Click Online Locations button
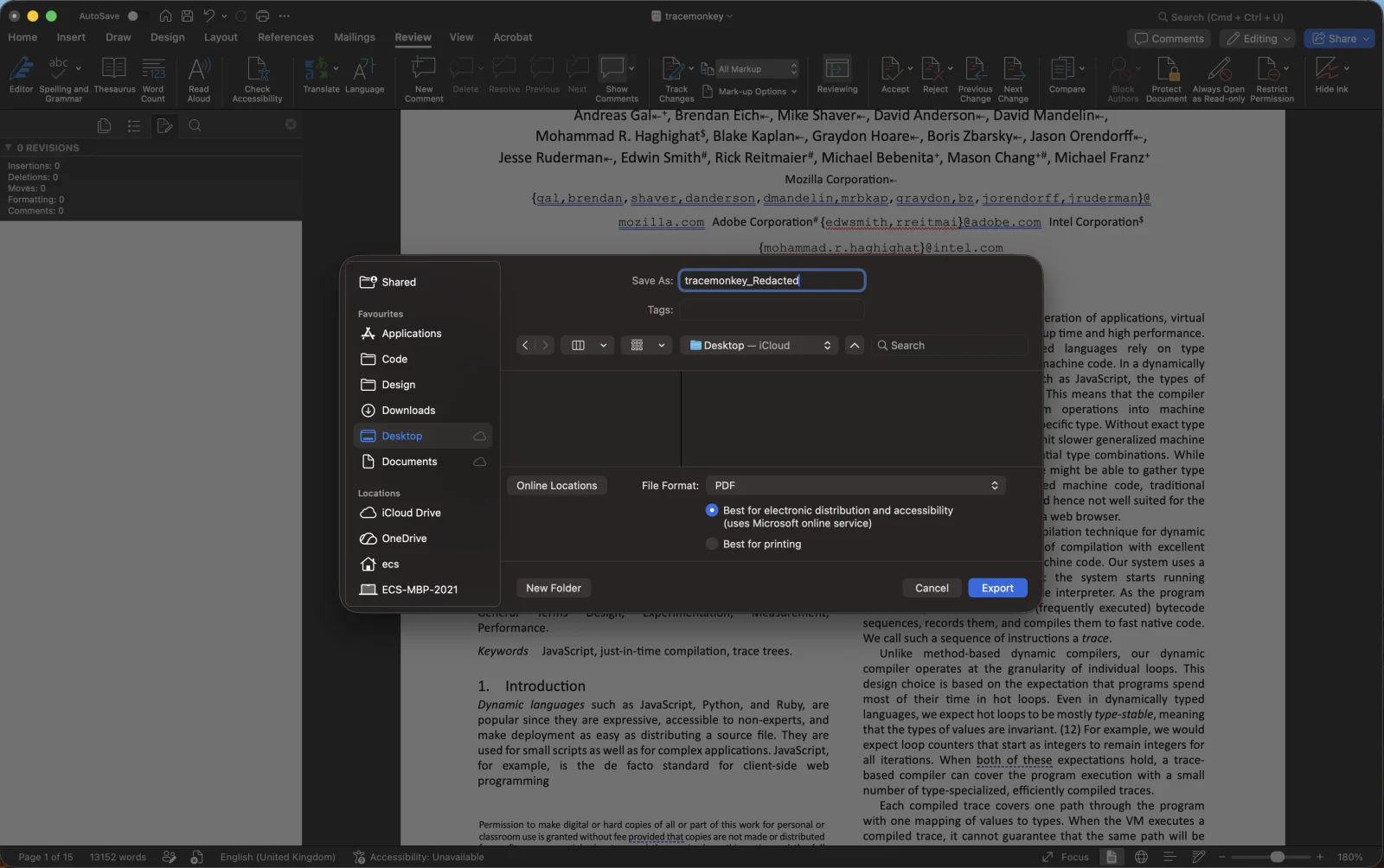Viewport: 1384px width, 868px height. coord(557,485)
